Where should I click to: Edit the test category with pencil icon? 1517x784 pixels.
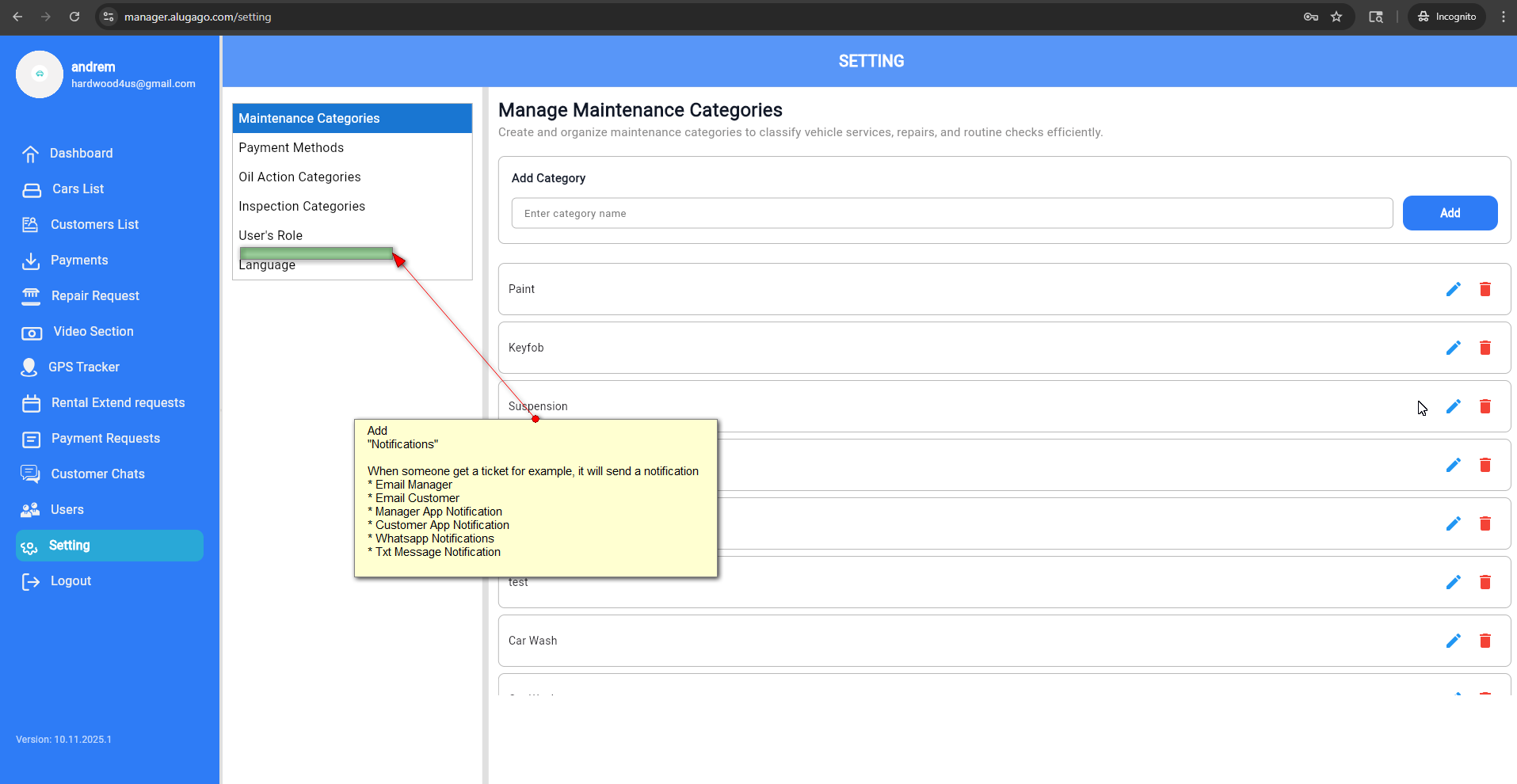point(1453,582)
